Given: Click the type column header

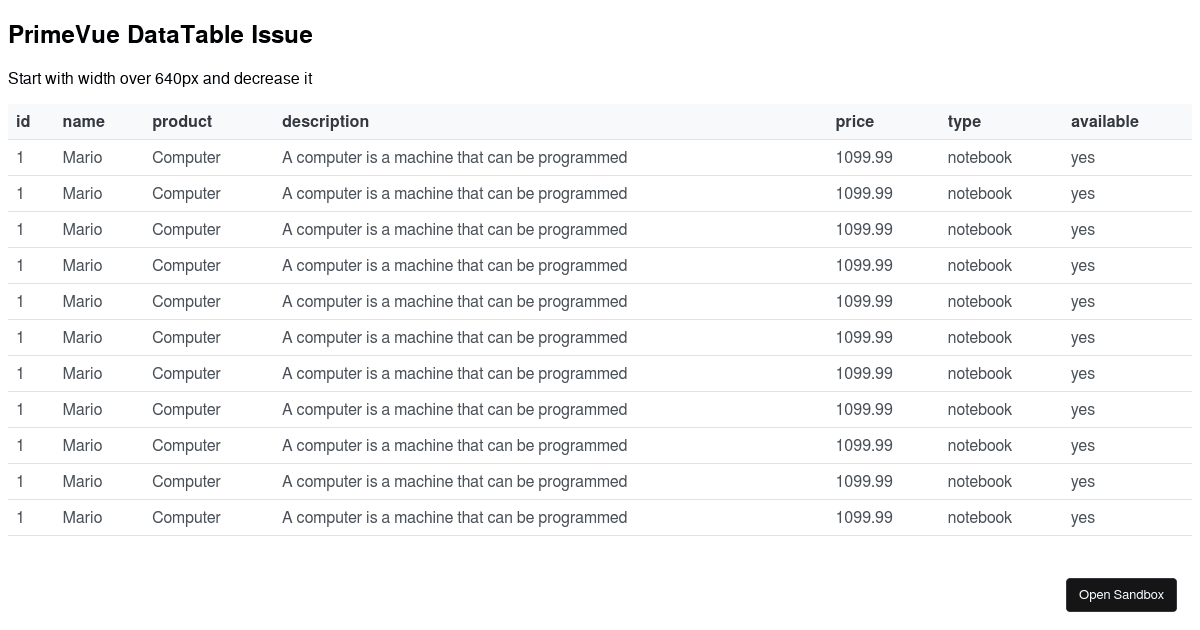Looking at the screenshot, I should pos(964,121).
